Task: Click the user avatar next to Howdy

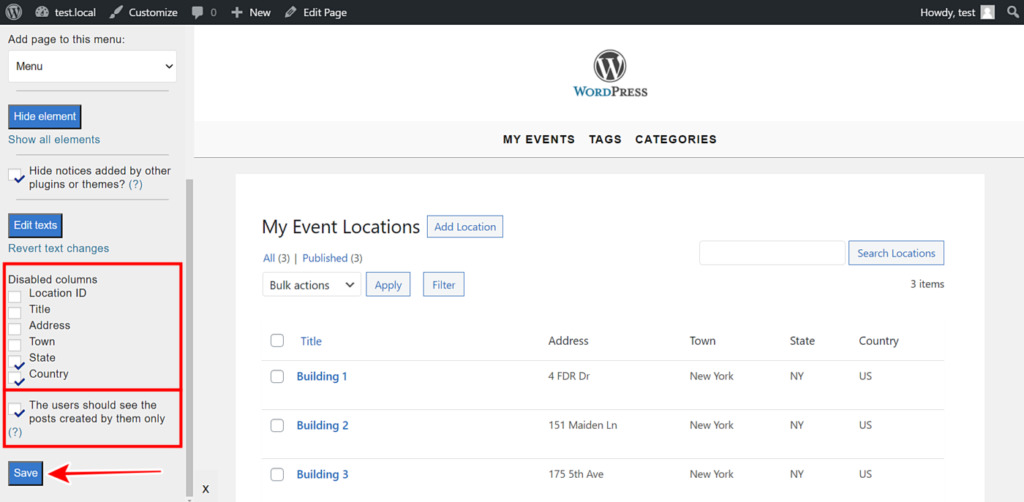Action: pyautogui.click(x=987, y=12)
